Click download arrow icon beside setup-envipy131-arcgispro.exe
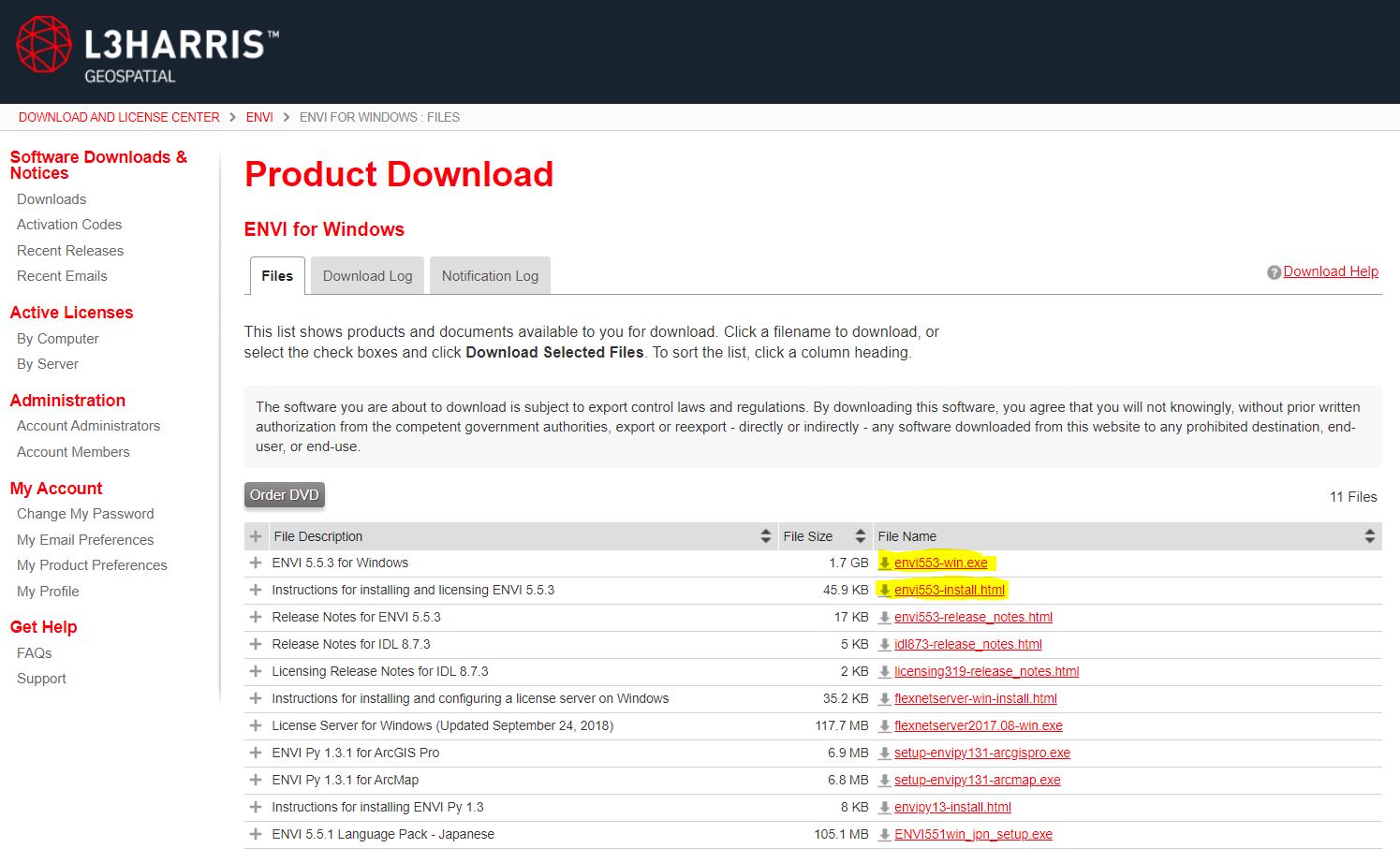 (x=884, y=753)
